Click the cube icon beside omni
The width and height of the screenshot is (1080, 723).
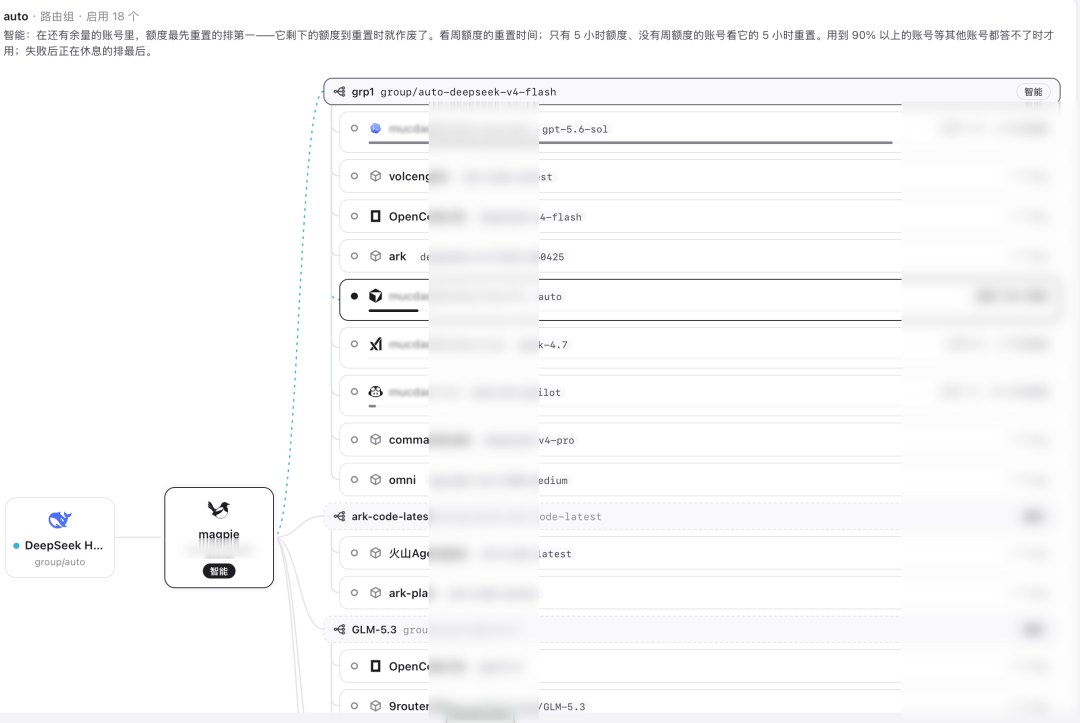[375, 479]
